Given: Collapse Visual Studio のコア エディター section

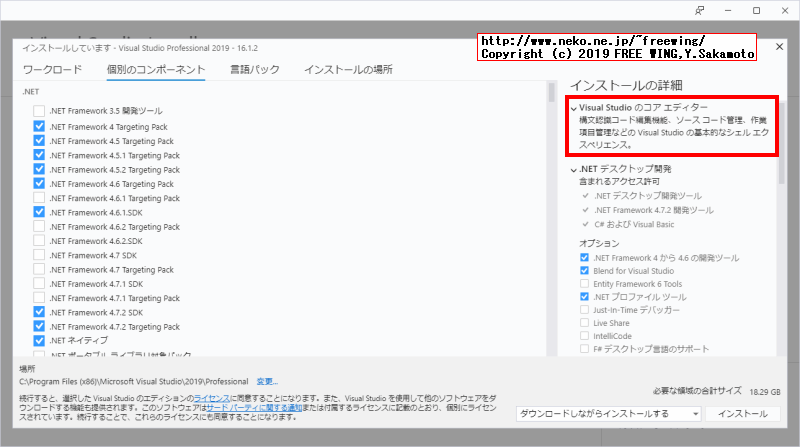Looking at the screenshot, I should (574, 108).
